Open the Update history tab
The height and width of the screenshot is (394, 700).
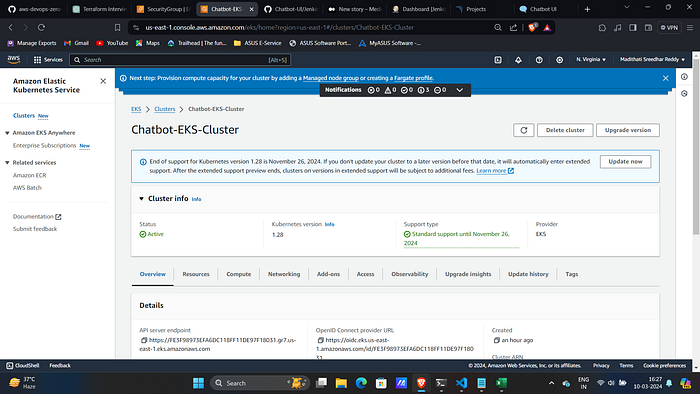pyautogui.click(x=528, y=274)
